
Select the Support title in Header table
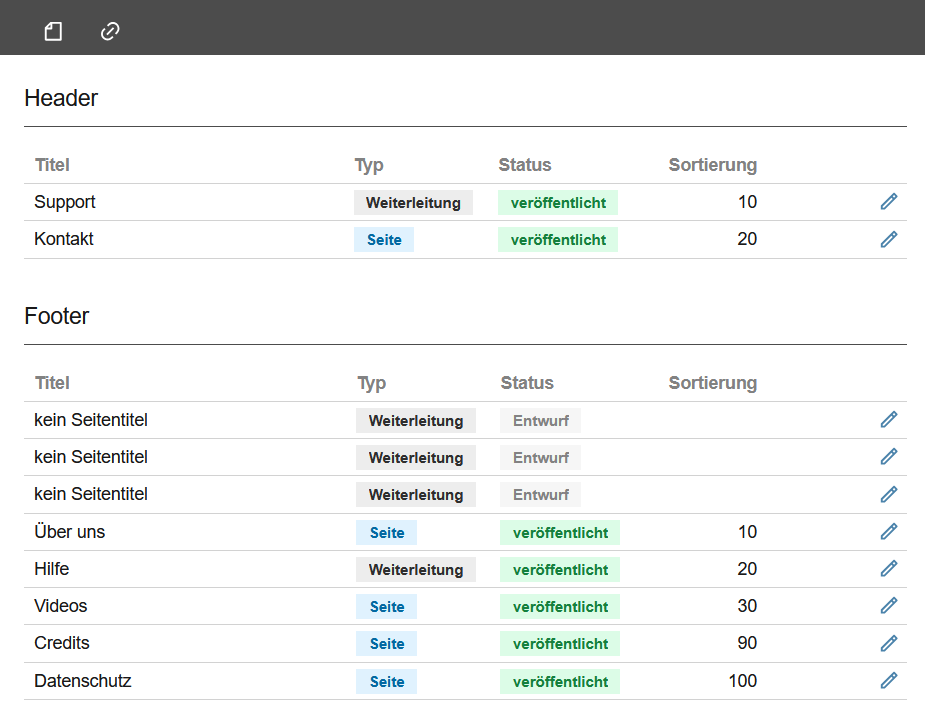tap(65, 202)
